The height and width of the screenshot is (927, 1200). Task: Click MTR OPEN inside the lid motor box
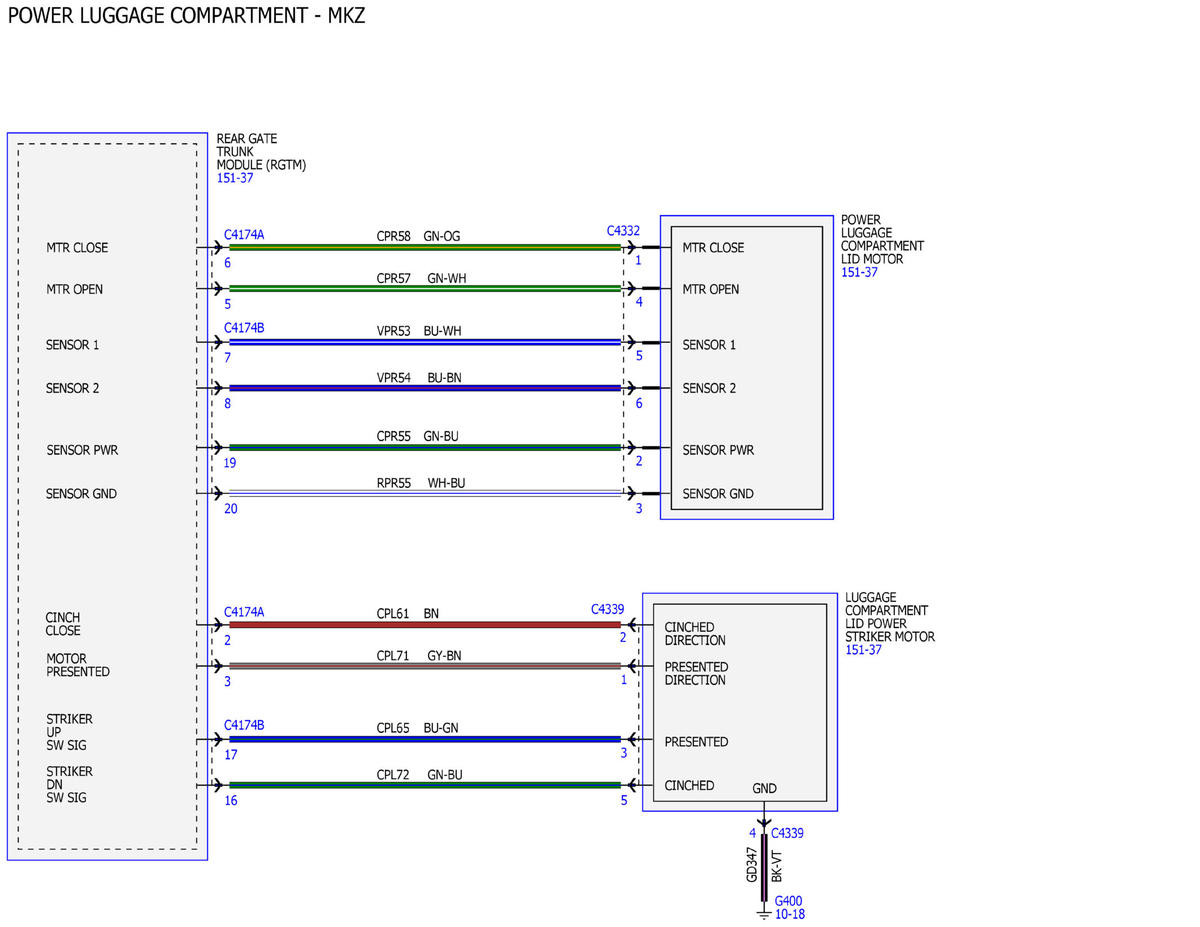coord(711,290)
